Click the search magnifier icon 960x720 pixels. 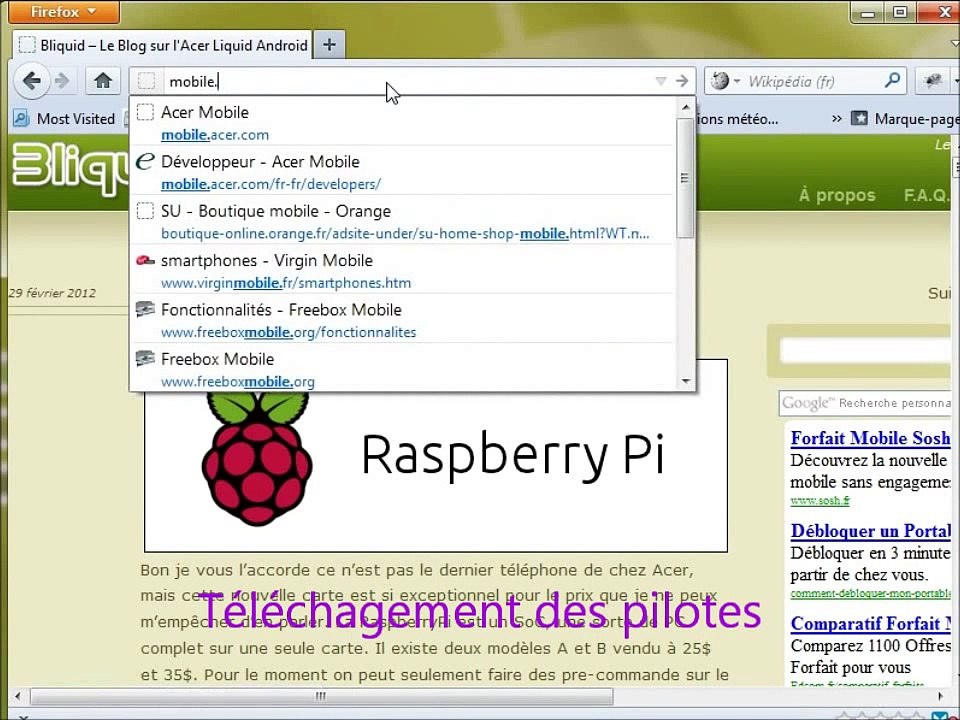coord(893,80)
